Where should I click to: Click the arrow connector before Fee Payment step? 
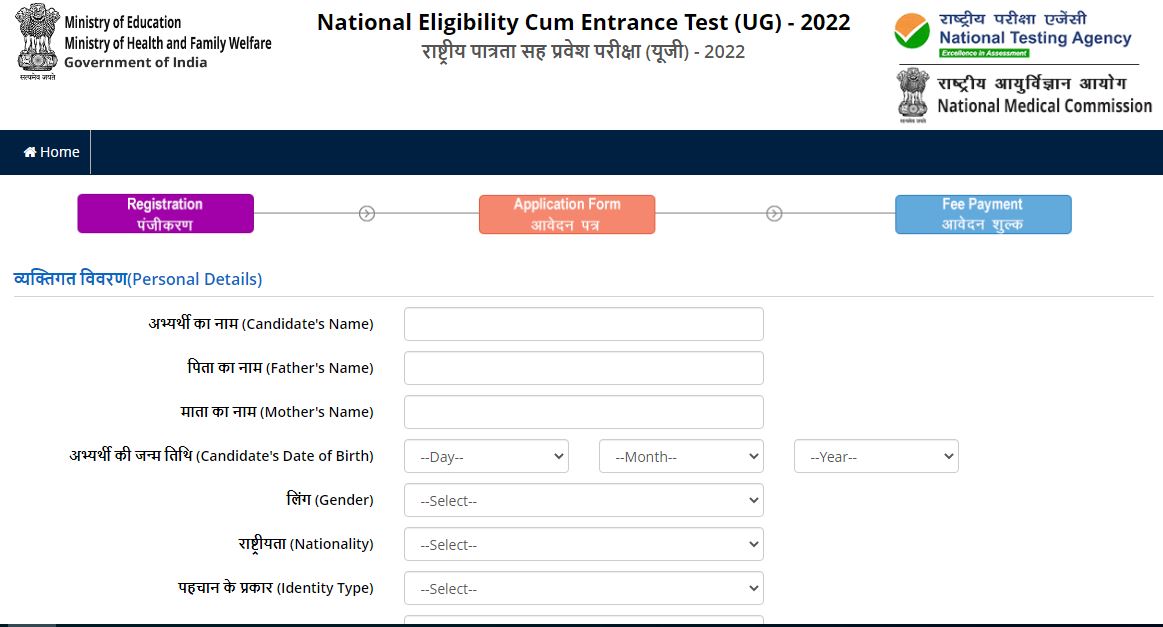[x=773, y=213]
